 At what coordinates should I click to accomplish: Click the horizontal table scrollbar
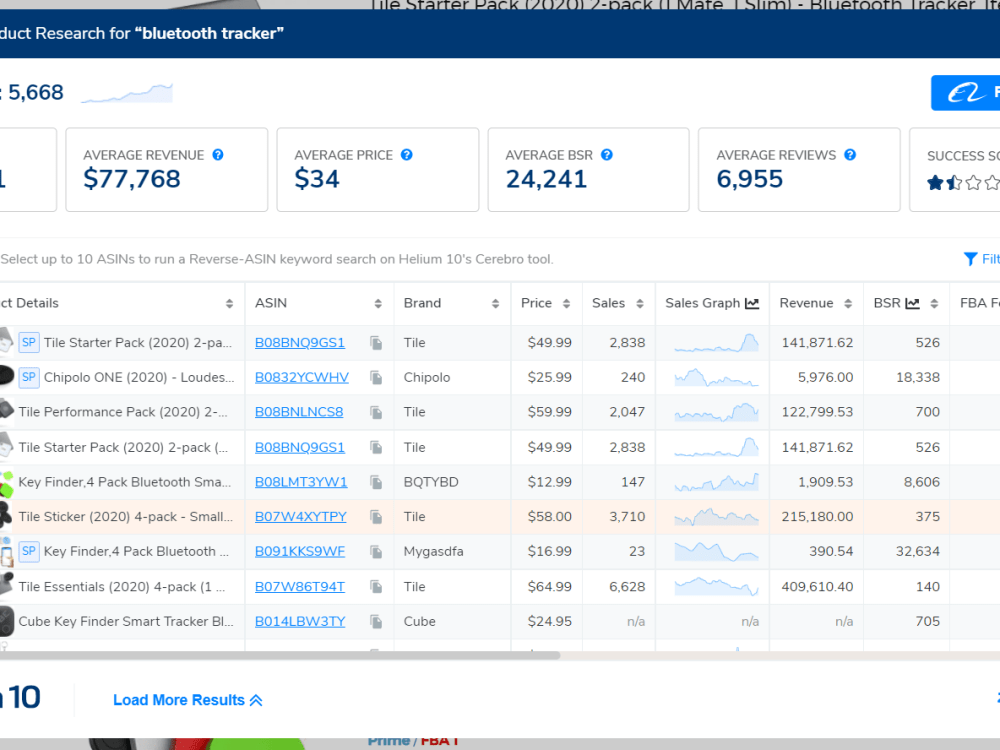pyautogui.click(x=279, y=655)
